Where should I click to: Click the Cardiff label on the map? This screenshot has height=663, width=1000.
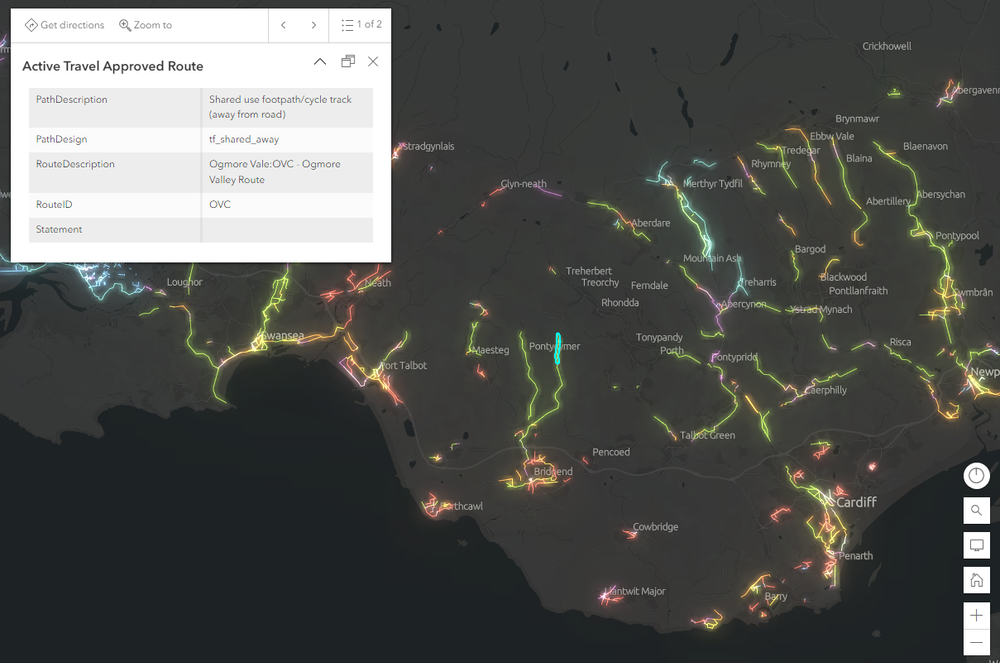(856, 502)
